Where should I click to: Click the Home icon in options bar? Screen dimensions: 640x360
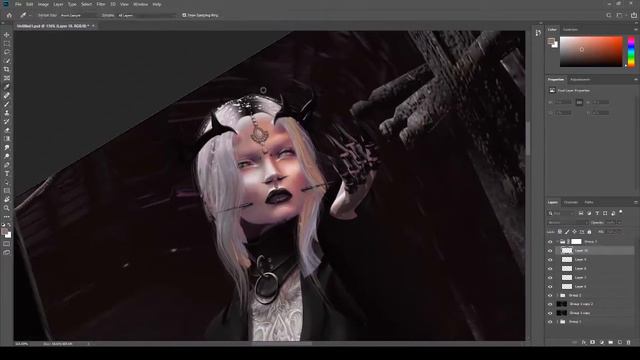[x=9, y=15]
